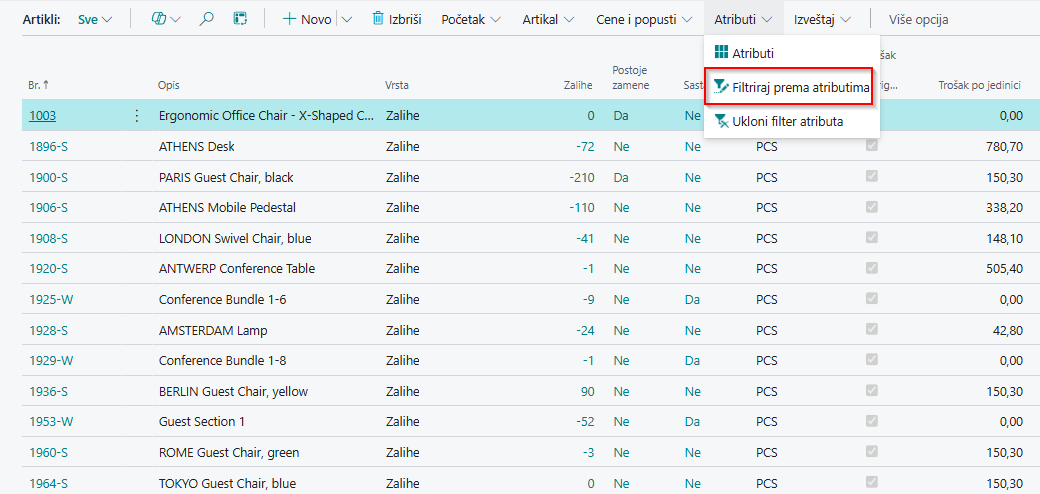Click the search magnifier icon
Viewport: 1040px width, 494px height.
[207, 19]
